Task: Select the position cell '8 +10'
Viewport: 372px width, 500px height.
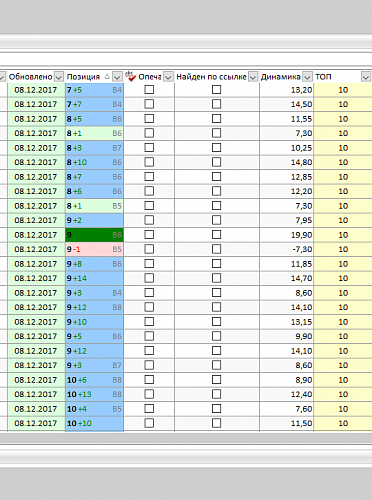Action: point(94,162)
